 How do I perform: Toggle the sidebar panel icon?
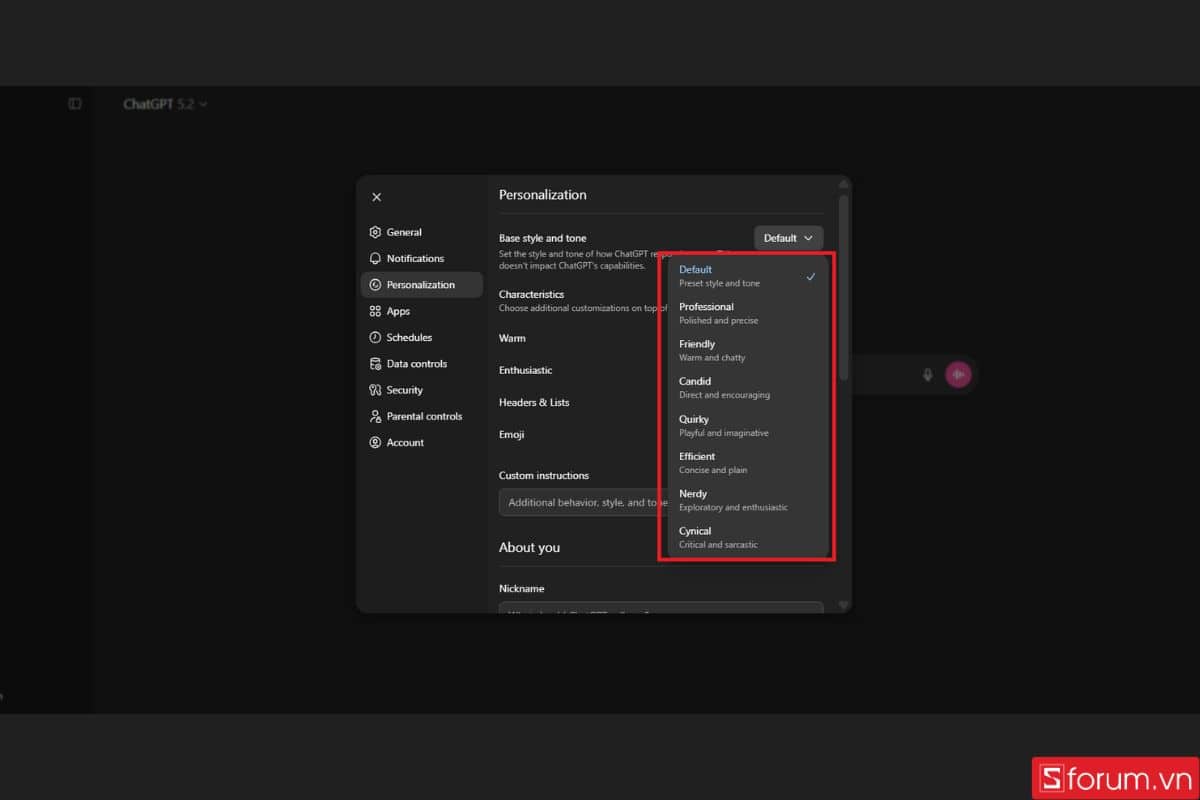tap(75, 104)
